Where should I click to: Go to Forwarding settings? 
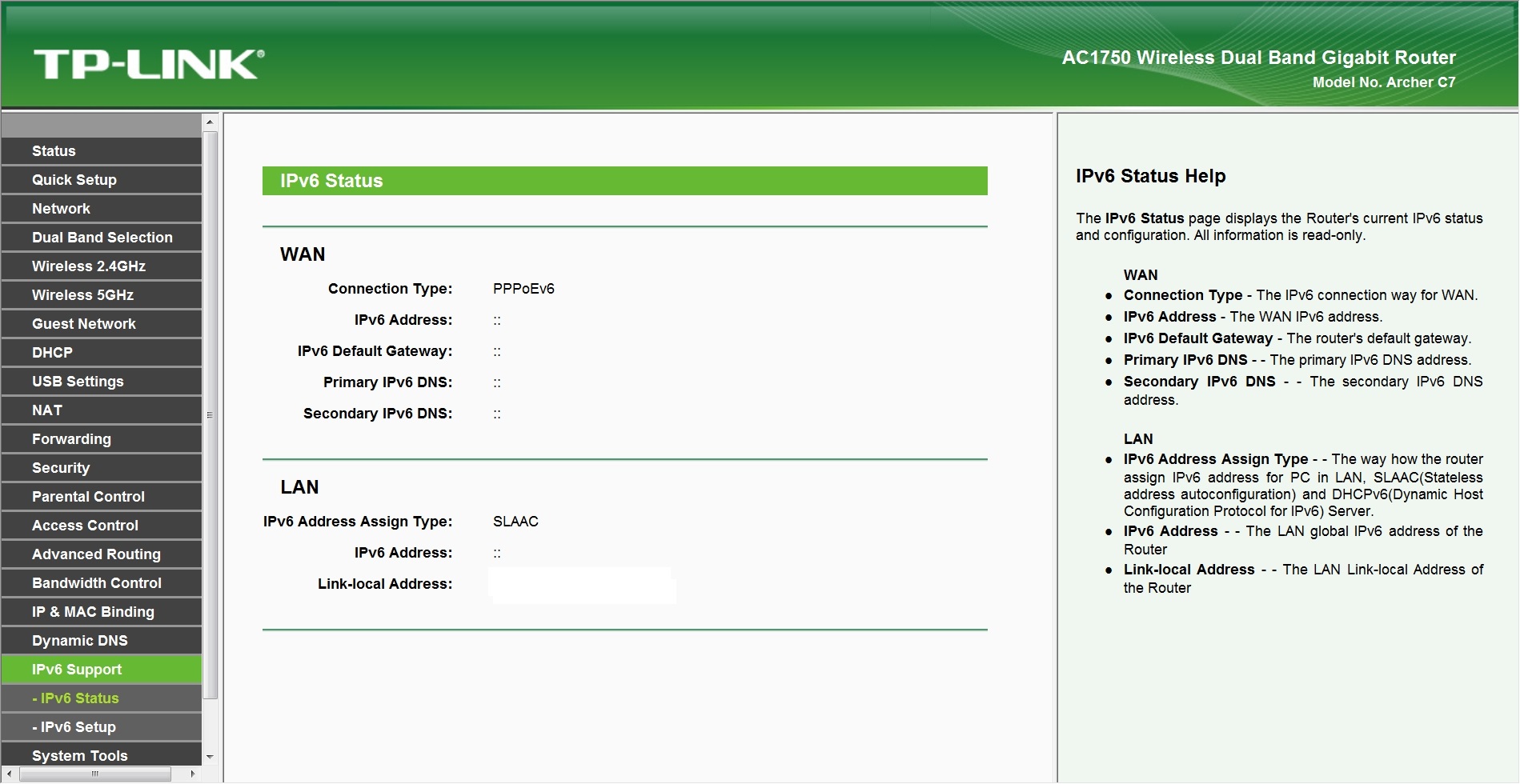[x=102, y=439]
